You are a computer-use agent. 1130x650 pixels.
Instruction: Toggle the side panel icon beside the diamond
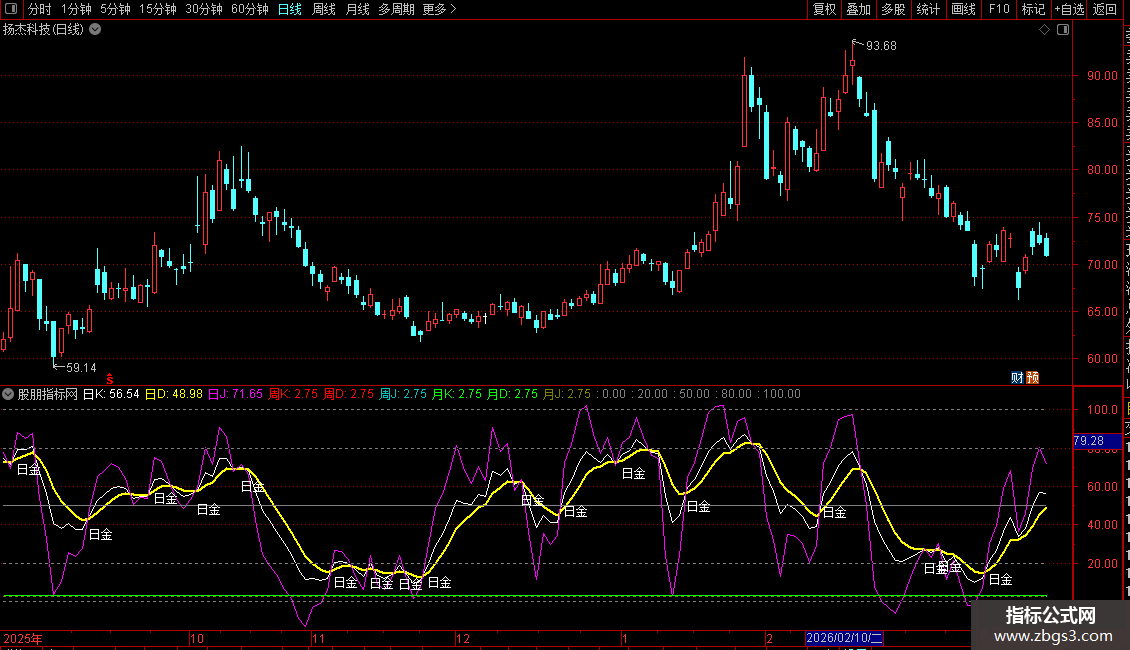(1061, 30)
